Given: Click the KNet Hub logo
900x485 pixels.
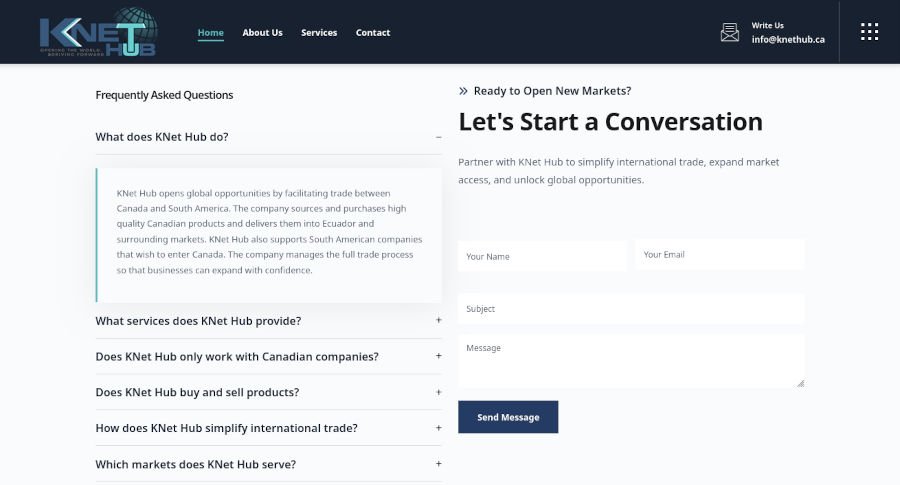Looking at the screenshot, I should 99,32.
